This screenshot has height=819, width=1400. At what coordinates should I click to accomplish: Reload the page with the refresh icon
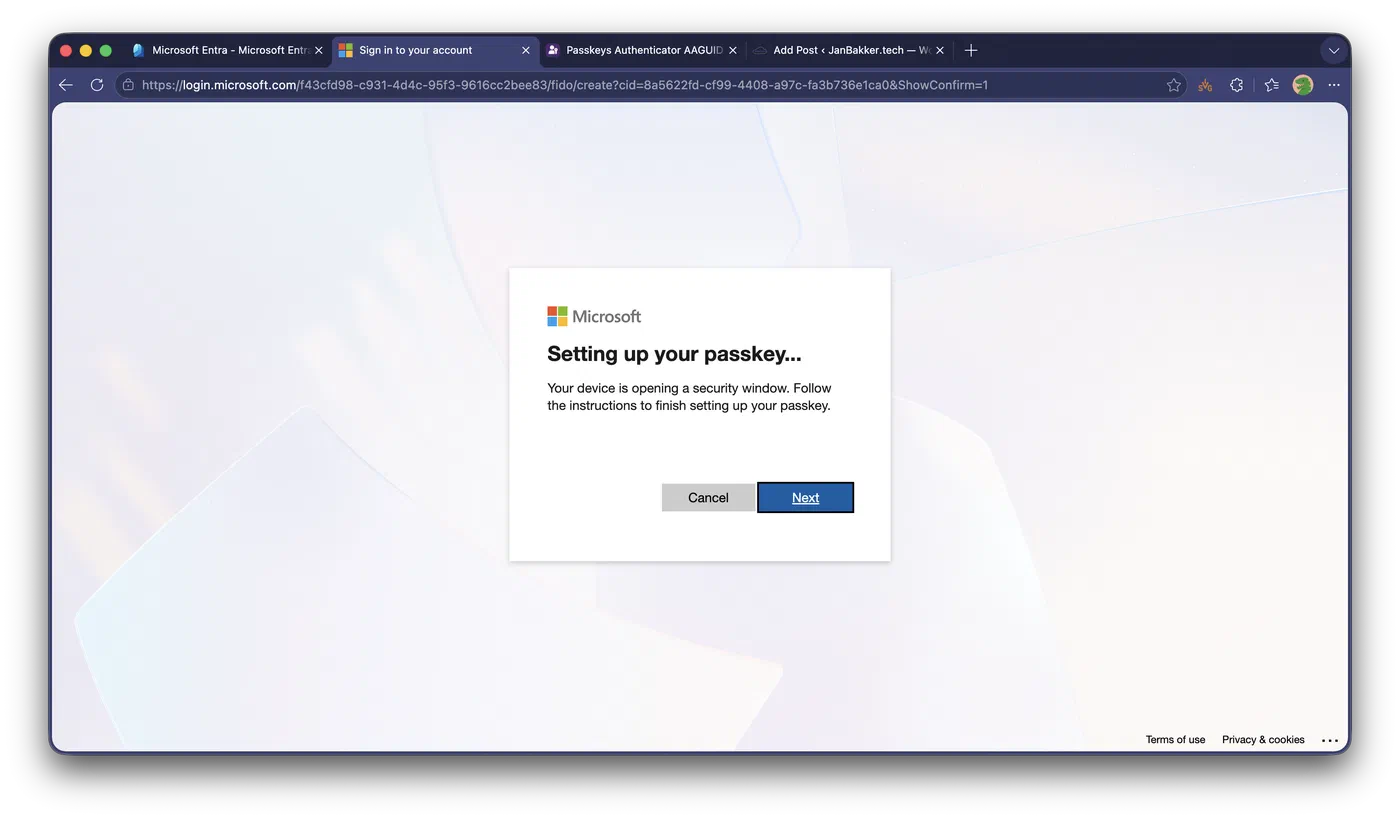pos(97,85)
